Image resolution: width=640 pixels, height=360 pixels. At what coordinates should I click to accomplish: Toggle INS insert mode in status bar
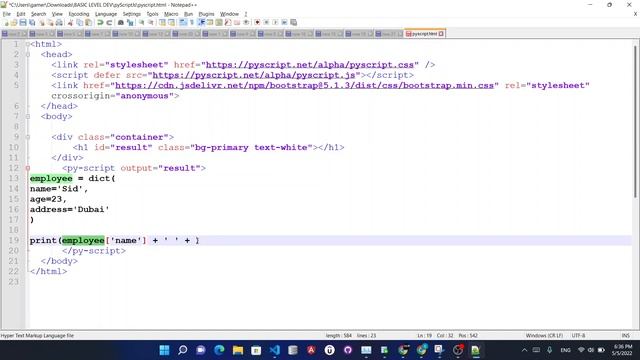pos(625,336)
